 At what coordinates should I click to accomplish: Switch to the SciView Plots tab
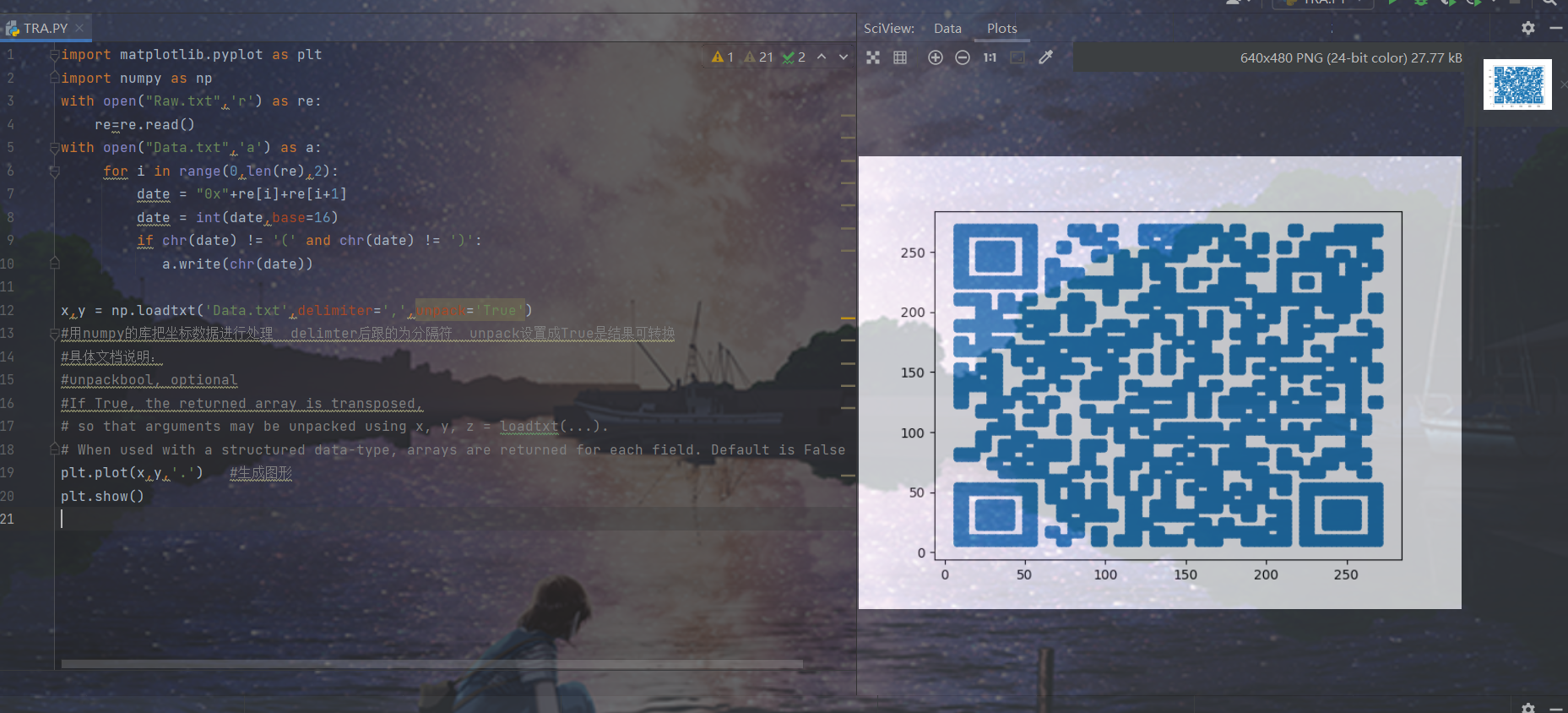pyautogui.click(x=1002, y=28)
